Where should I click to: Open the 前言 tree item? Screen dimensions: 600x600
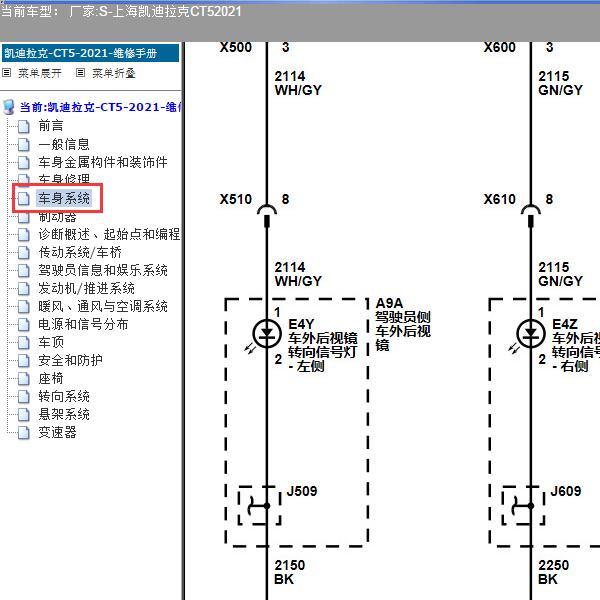[51, 126]
